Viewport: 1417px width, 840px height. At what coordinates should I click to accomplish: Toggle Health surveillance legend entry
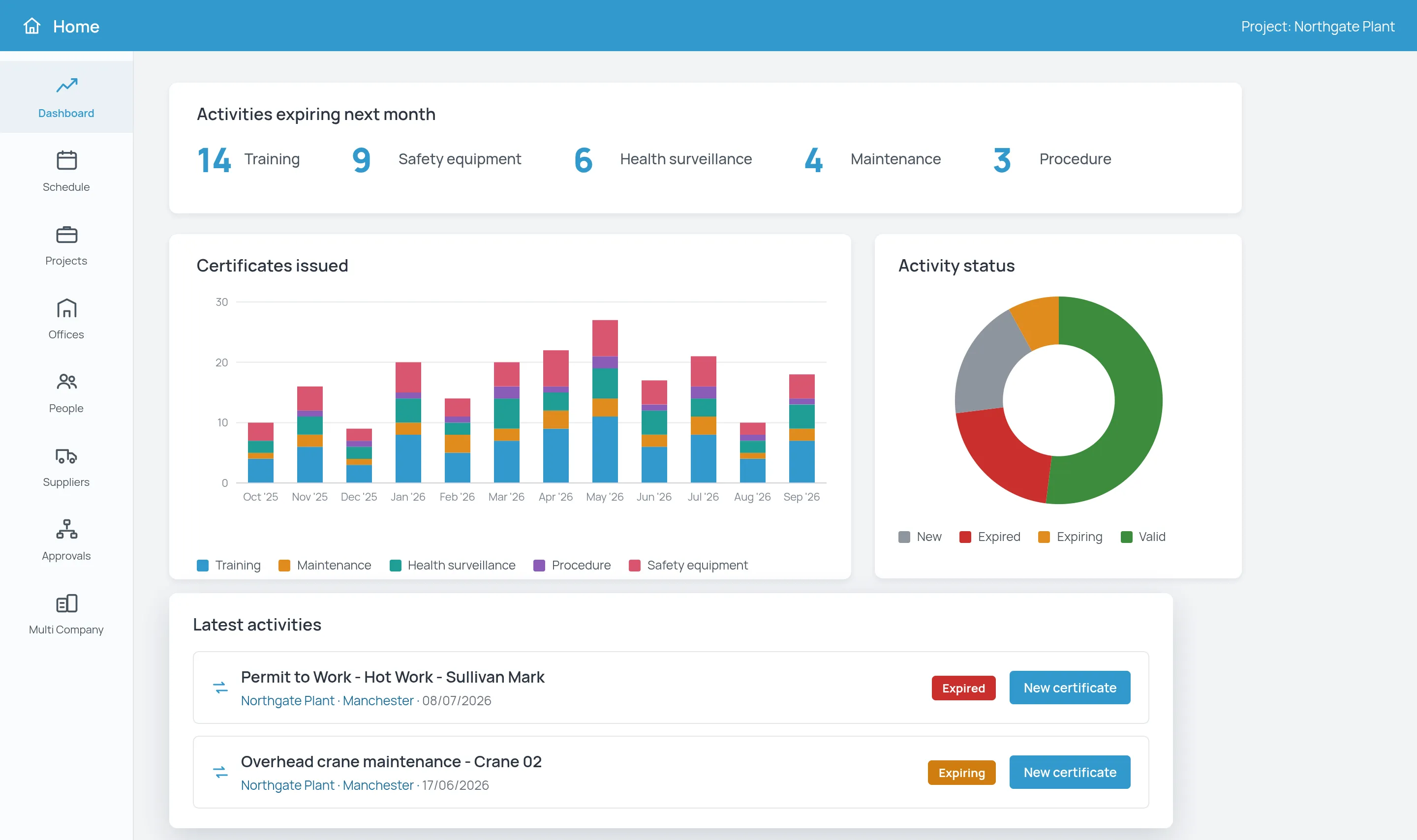(x=452, y=565)
